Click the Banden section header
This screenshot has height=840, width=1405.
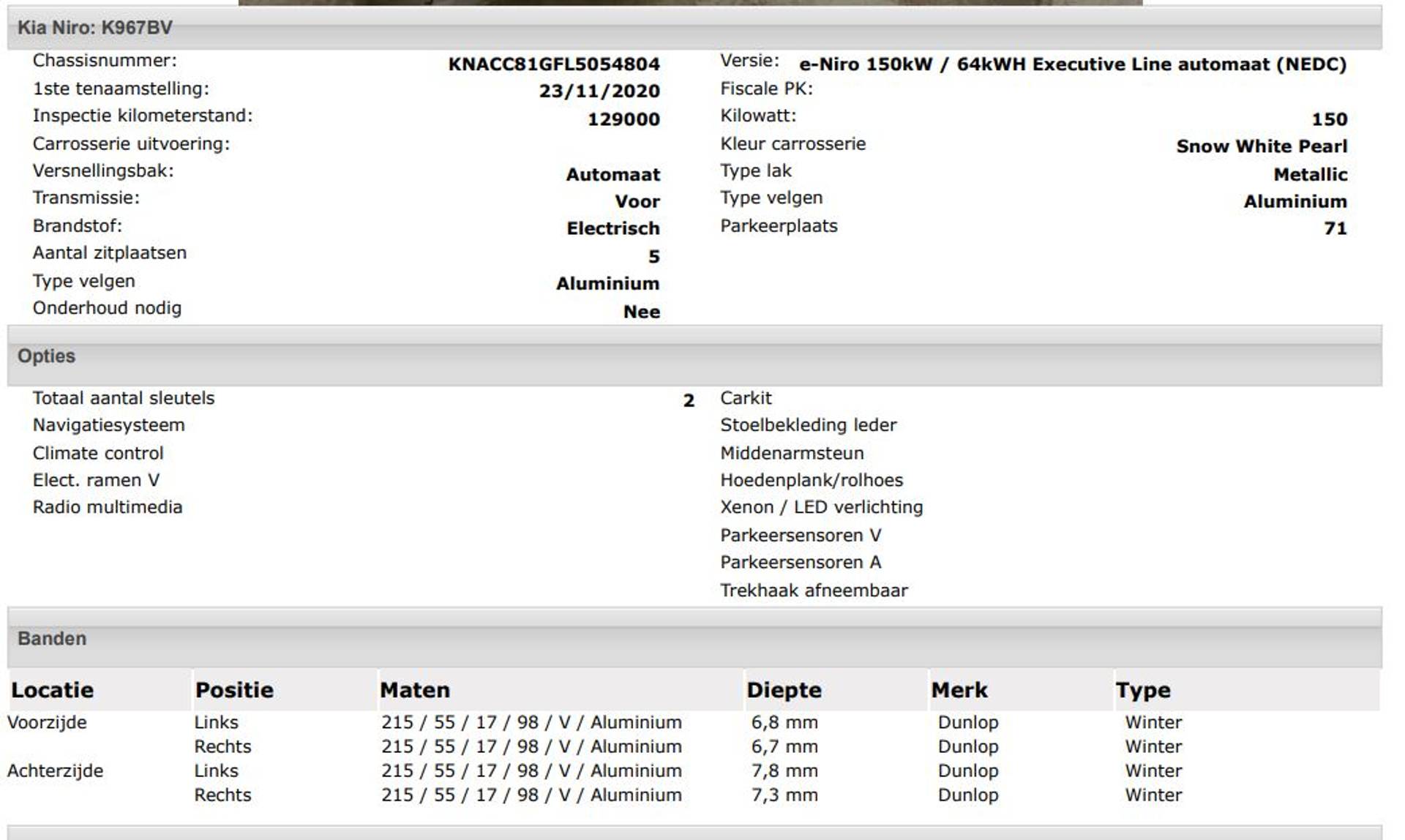pos(52,639)
